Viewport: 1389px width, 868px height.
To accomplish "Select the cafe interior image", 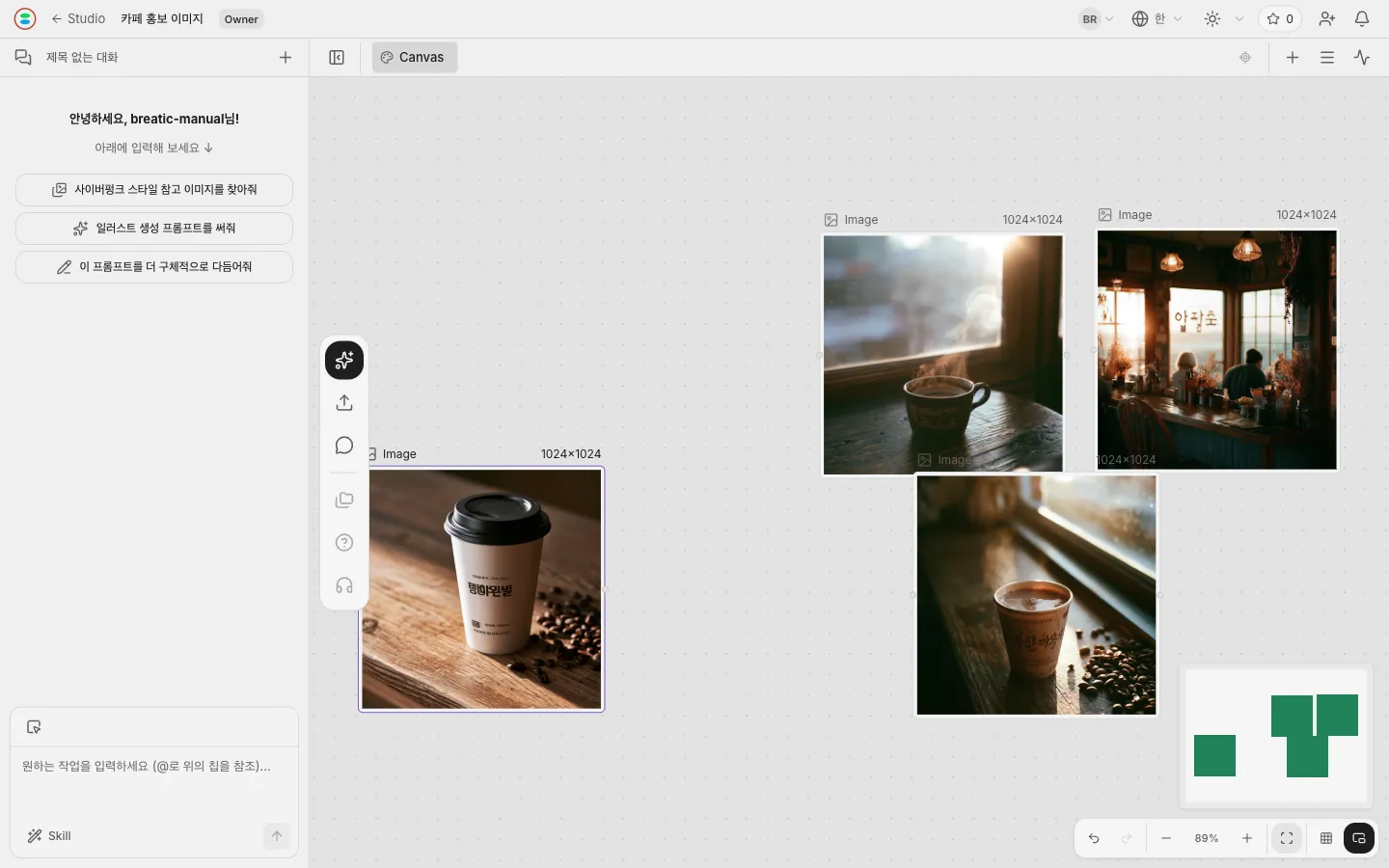I will (1217, 349).
